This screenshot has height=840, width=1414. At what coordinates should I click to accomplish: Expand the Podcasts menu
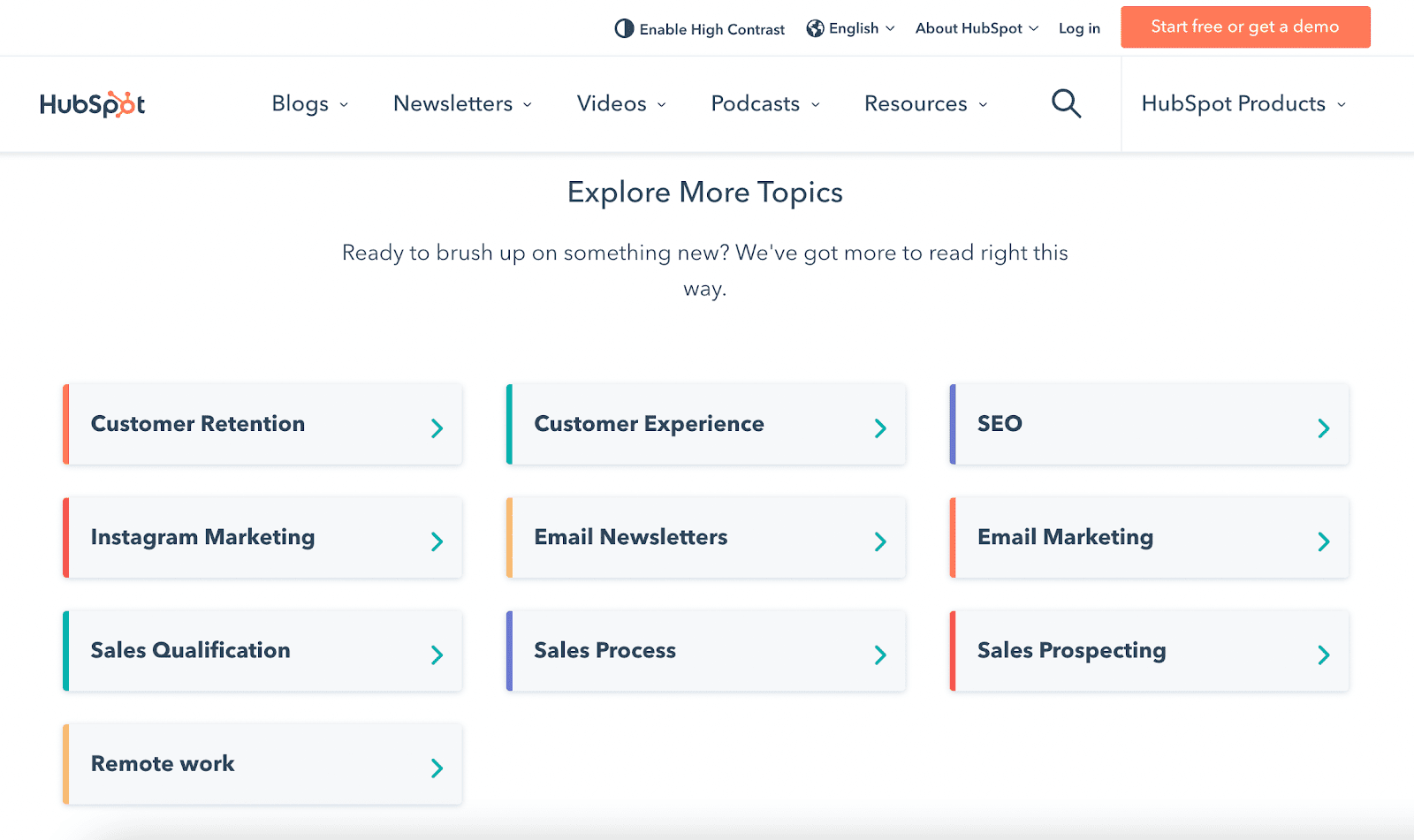pyautogui.click(x=766, y=104)
